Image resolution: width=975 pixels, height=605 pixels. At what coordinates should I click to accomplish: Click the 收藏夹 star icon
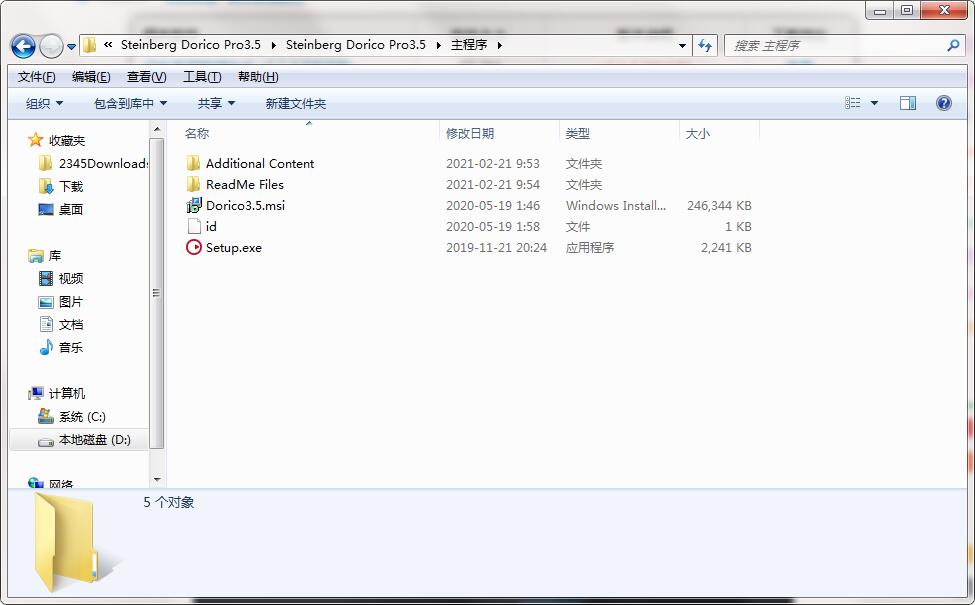[35, 140]
